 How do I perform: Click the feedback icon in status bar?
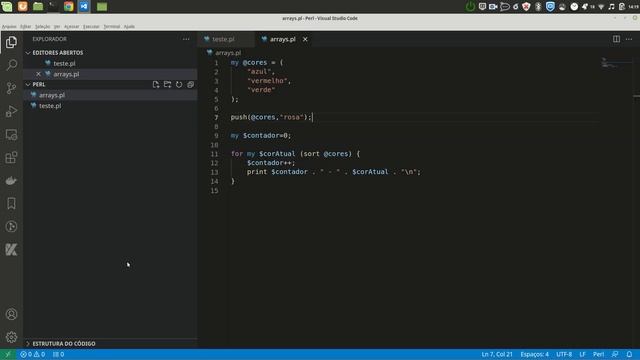(615, 354)
